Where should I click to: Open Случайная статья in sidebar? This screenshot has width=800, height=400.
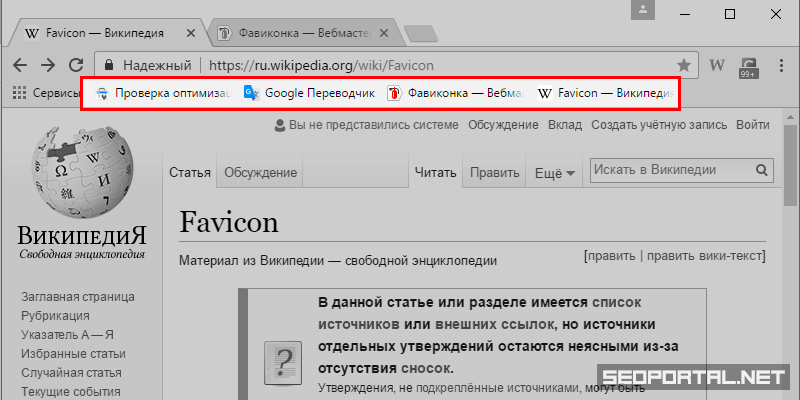pyautogui.click(x=71, y=372)
